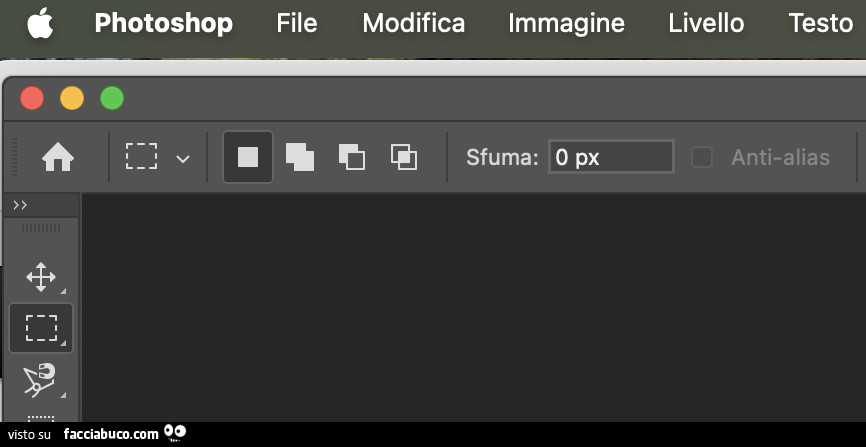This screenshot has width=866, height=447.
Task: Open the Immagine menu
Action: 566,23
